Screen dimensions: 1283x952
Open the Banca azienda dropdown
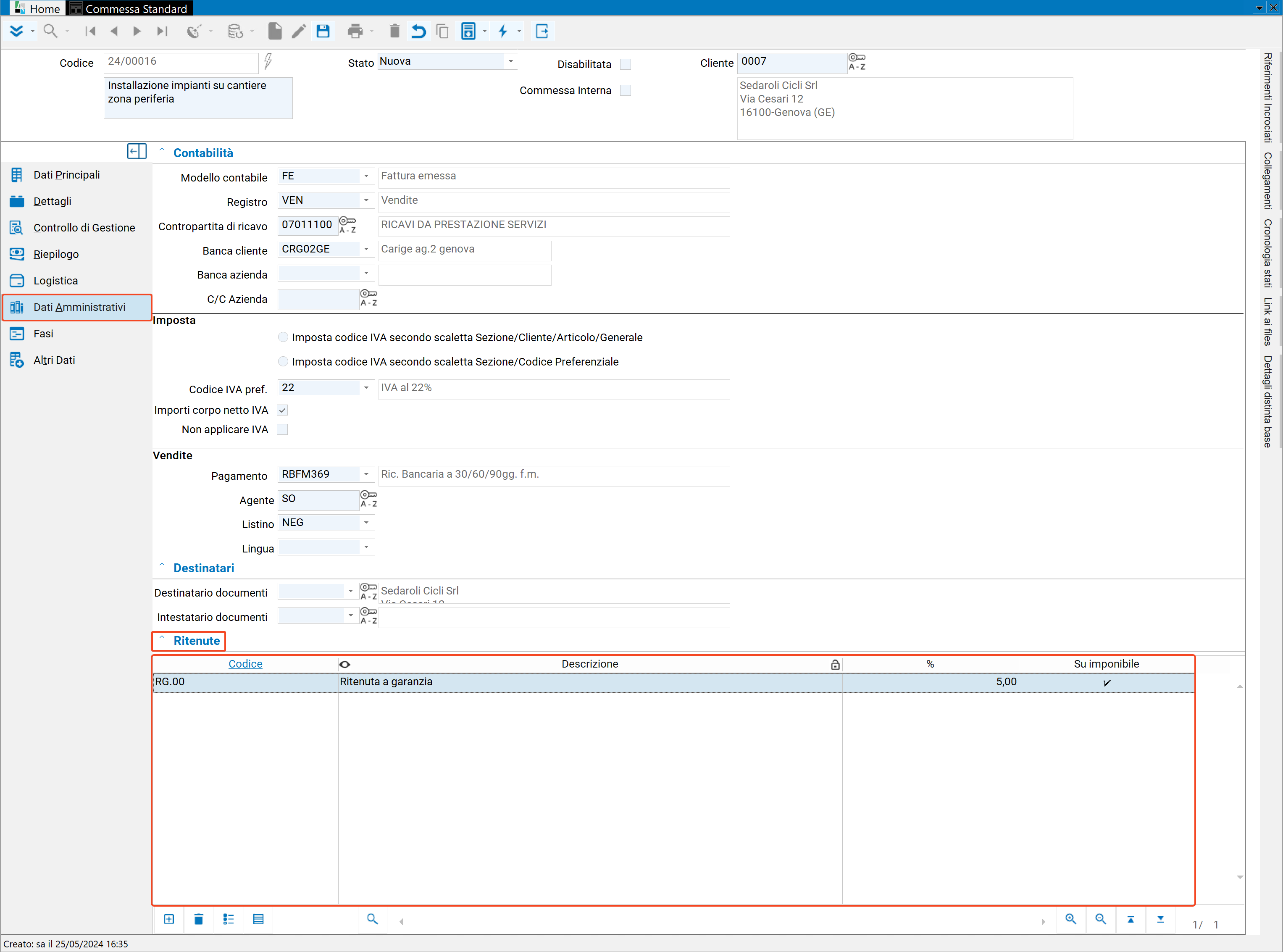pos(366,273)
